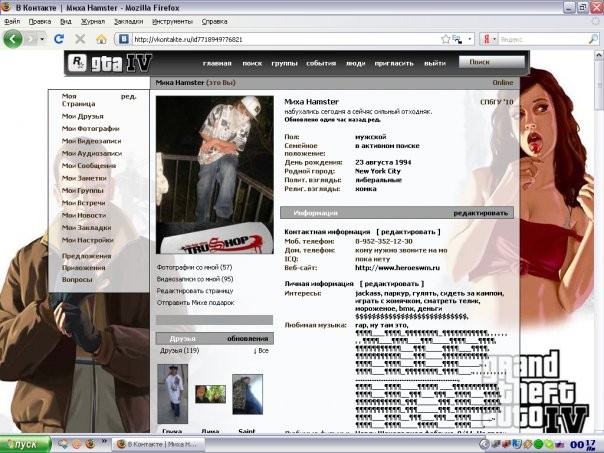Open группы in site navigation

point(284,63)
